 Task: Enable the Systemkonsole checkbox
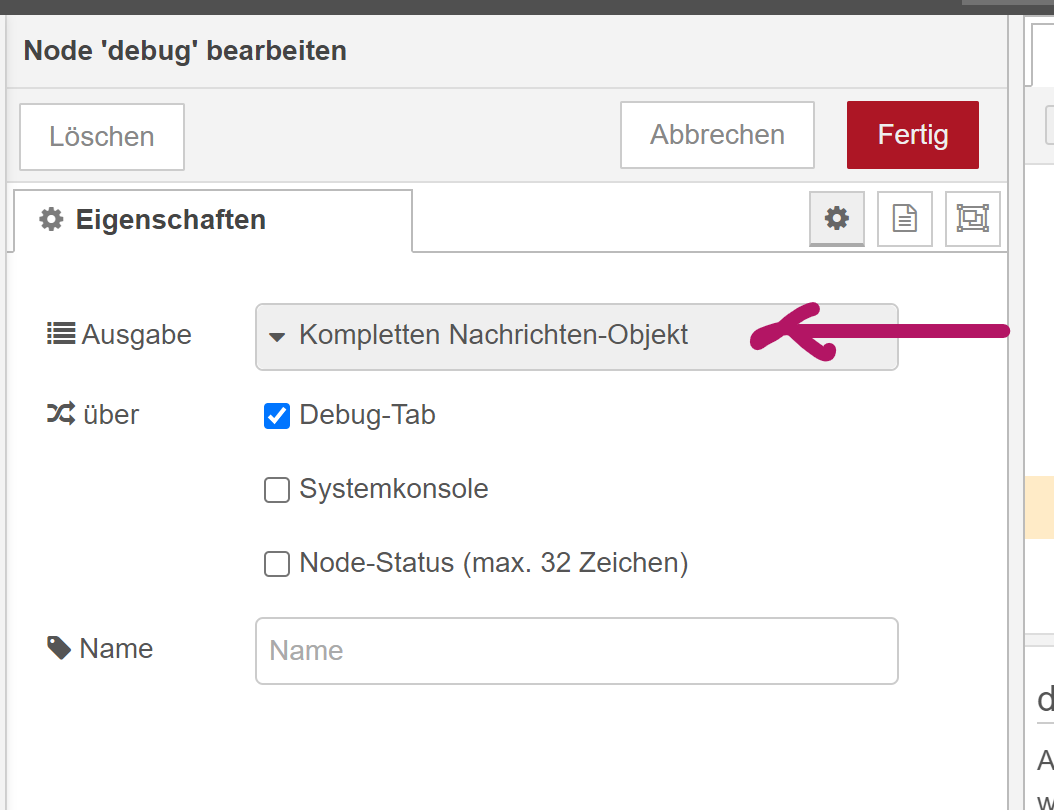pos(277,490)
